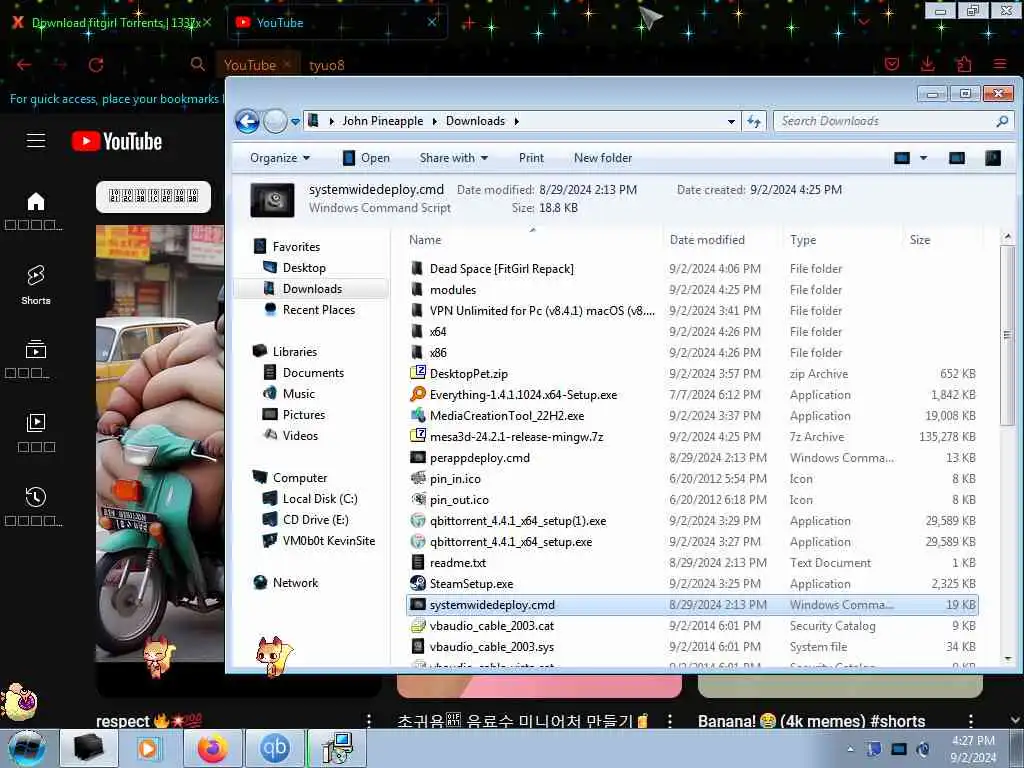Select Local Disk (C:)
This screenshot has width=1024, height=768.
[x=319, y=498]
